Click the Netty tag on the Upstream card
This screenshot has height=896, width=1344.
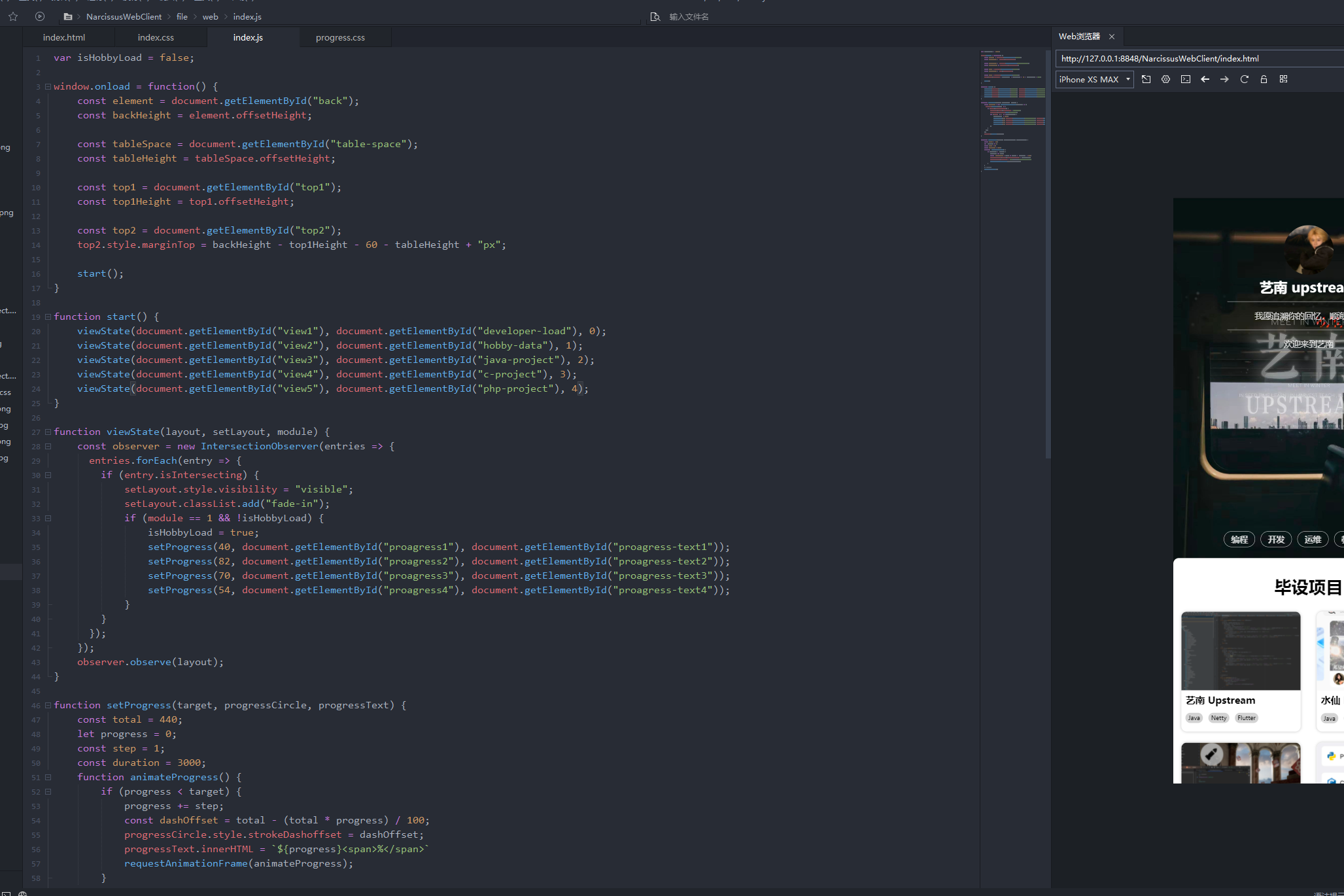(x=1218, y=718)
